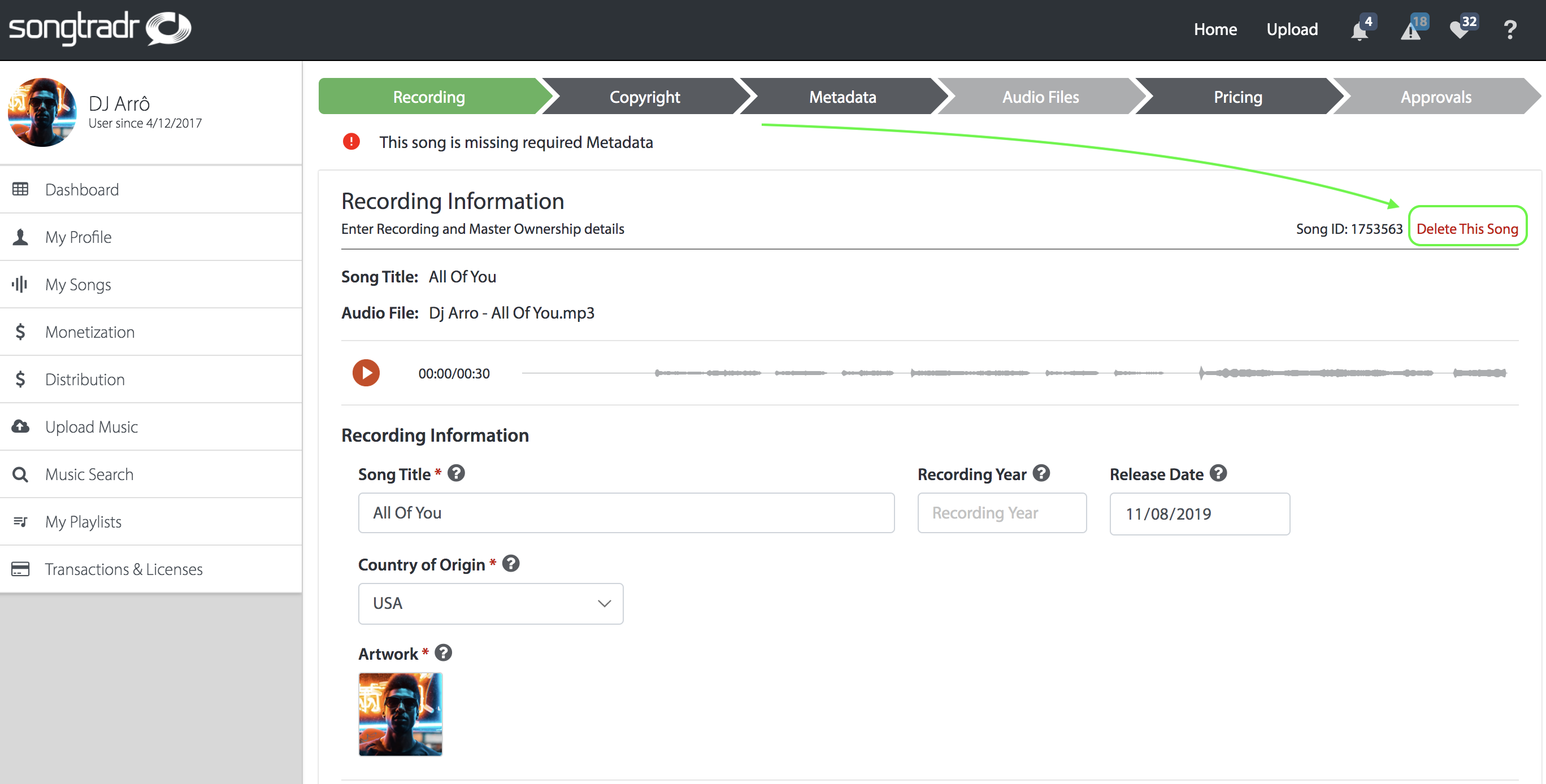Click the Song ID: 1753563 text
Image resolution: width=1546 pixels, height=784 pixels.
click(x=1349, y=229)
